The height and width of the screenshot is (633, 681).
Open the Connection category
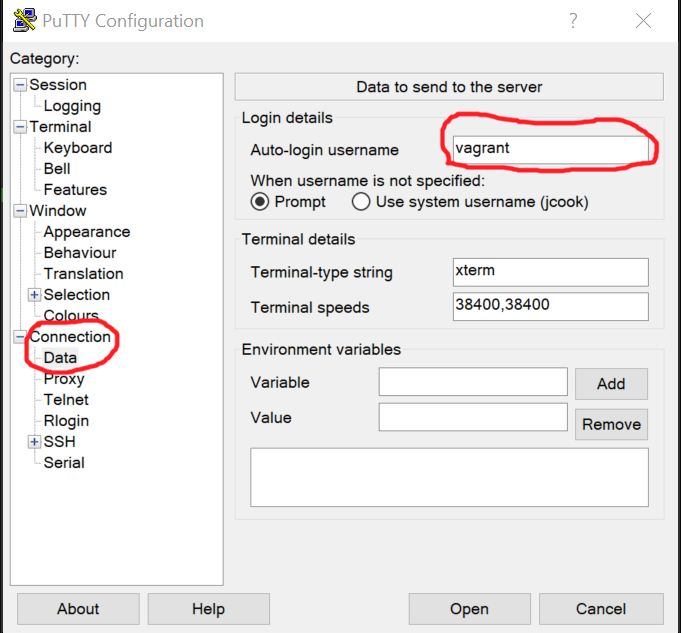tap(70, 337)
